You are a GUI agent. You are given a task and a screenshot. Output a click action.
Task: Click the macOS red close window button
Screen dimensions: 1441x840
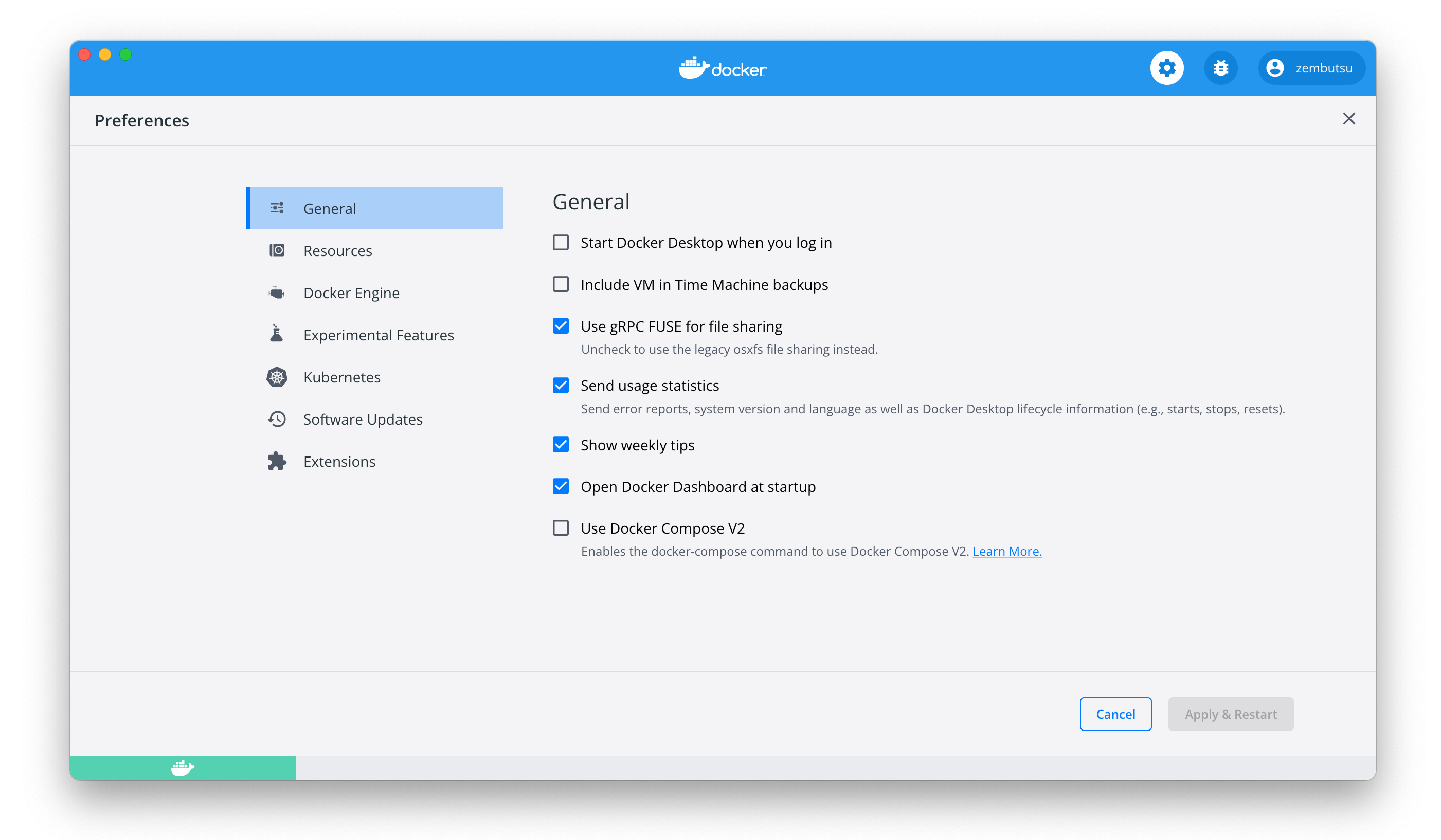coord(85,54)
